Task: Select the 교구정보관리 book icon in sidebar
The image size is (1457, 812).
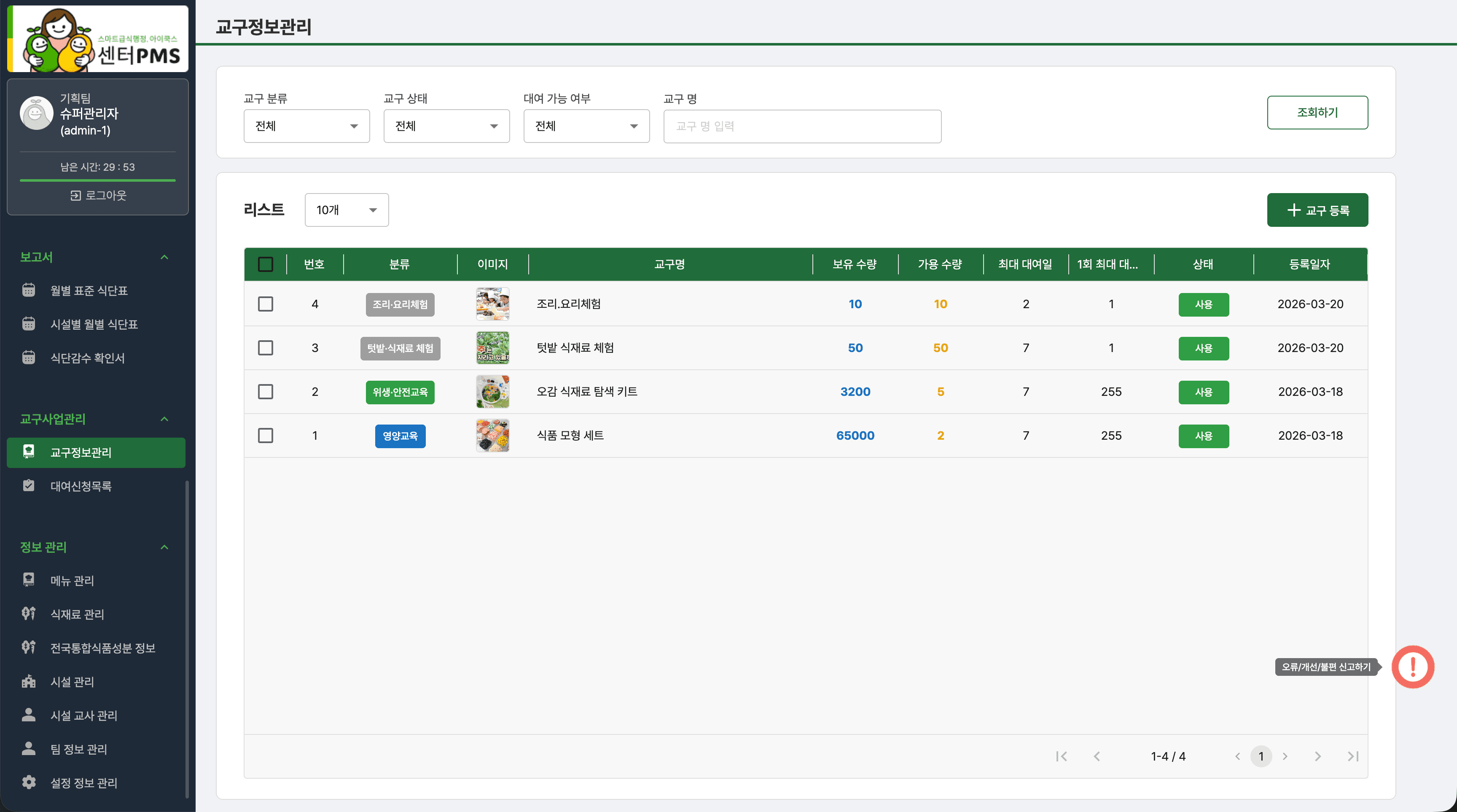Action: [x=28, y=452]
